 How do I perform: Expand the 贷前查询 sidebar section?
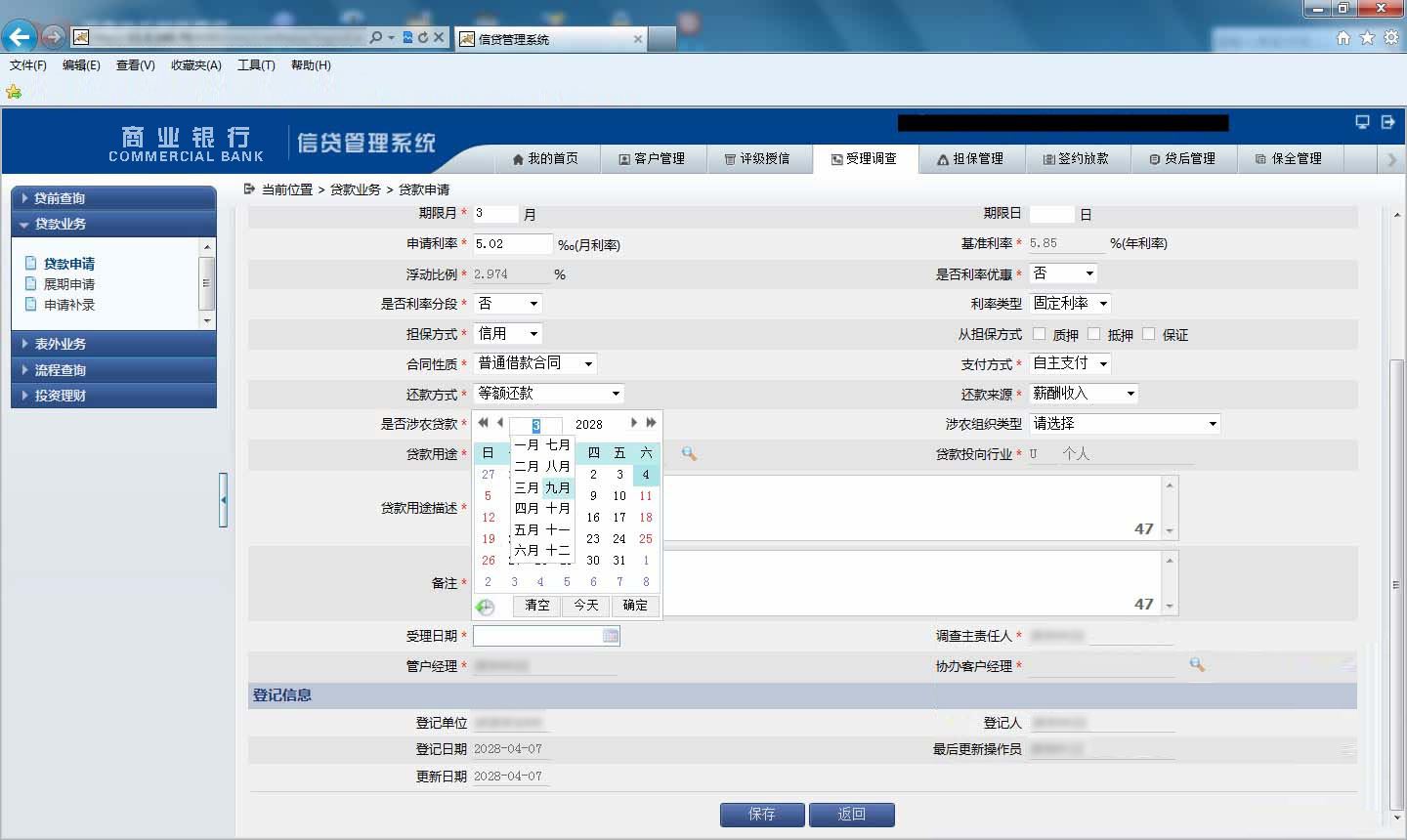point(113,198)
